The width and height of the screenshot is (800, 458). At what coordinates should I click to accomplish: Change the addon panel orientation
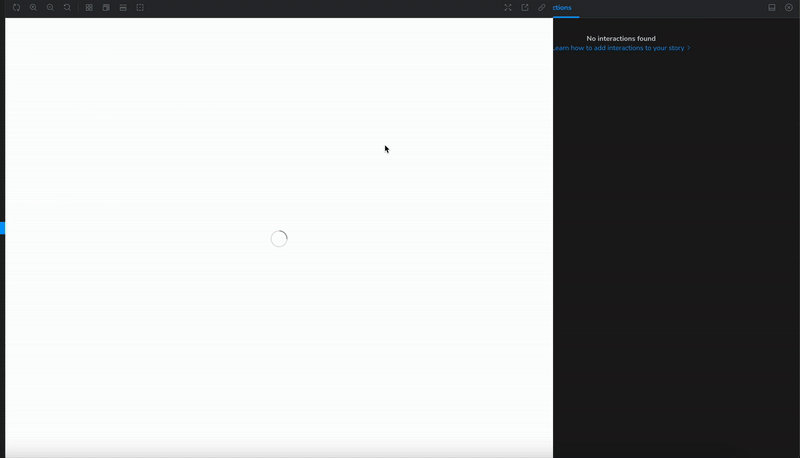(x=771, y=8)
